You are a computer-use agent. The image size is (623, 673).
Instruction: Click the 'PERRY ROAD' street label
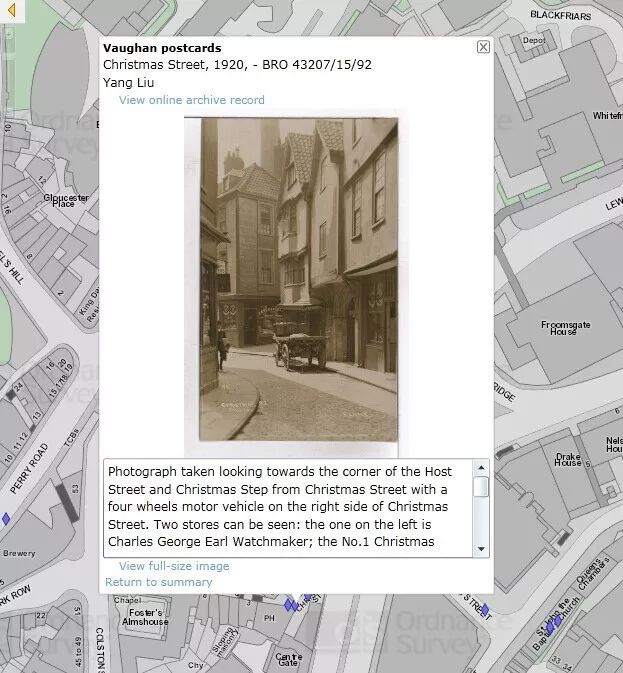[29, 468]
